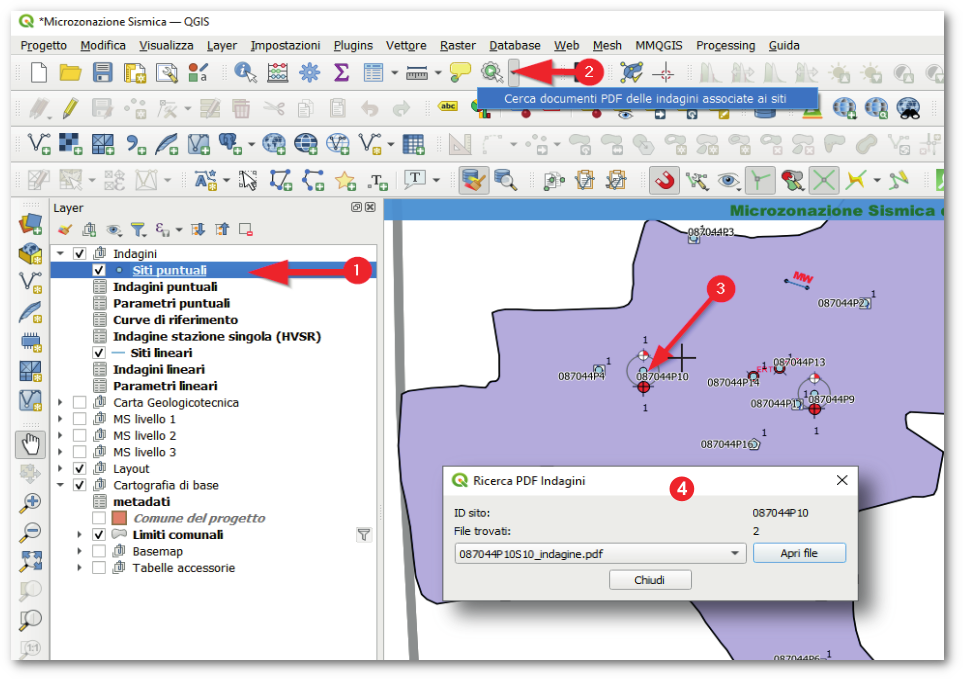This screenshot has height=679, width=963.
Task: Enable the MS livello 3 checkbox
Action: tap(79, 452)
